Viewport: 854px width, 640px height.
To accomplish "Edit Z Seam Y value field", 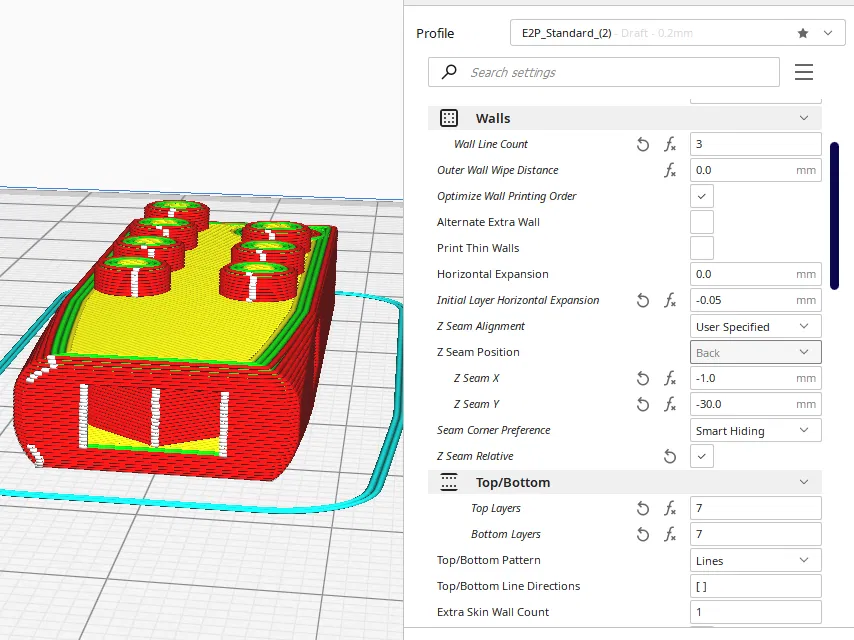I will coord(755,404).
